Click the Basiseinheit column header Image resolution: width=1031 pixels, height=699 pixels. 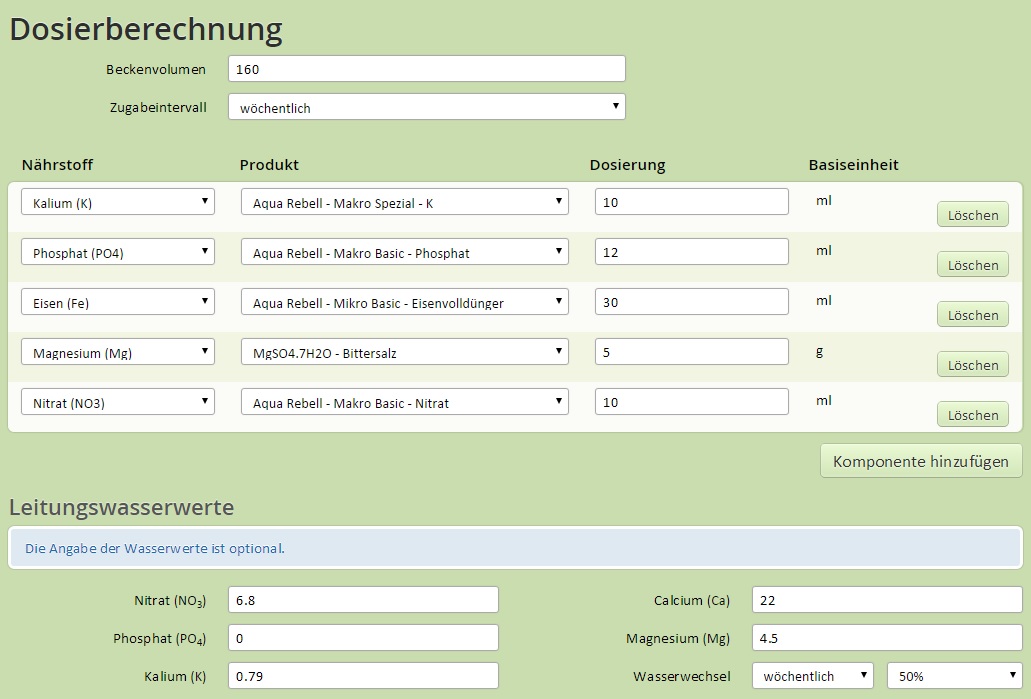[x=853, y=164]
